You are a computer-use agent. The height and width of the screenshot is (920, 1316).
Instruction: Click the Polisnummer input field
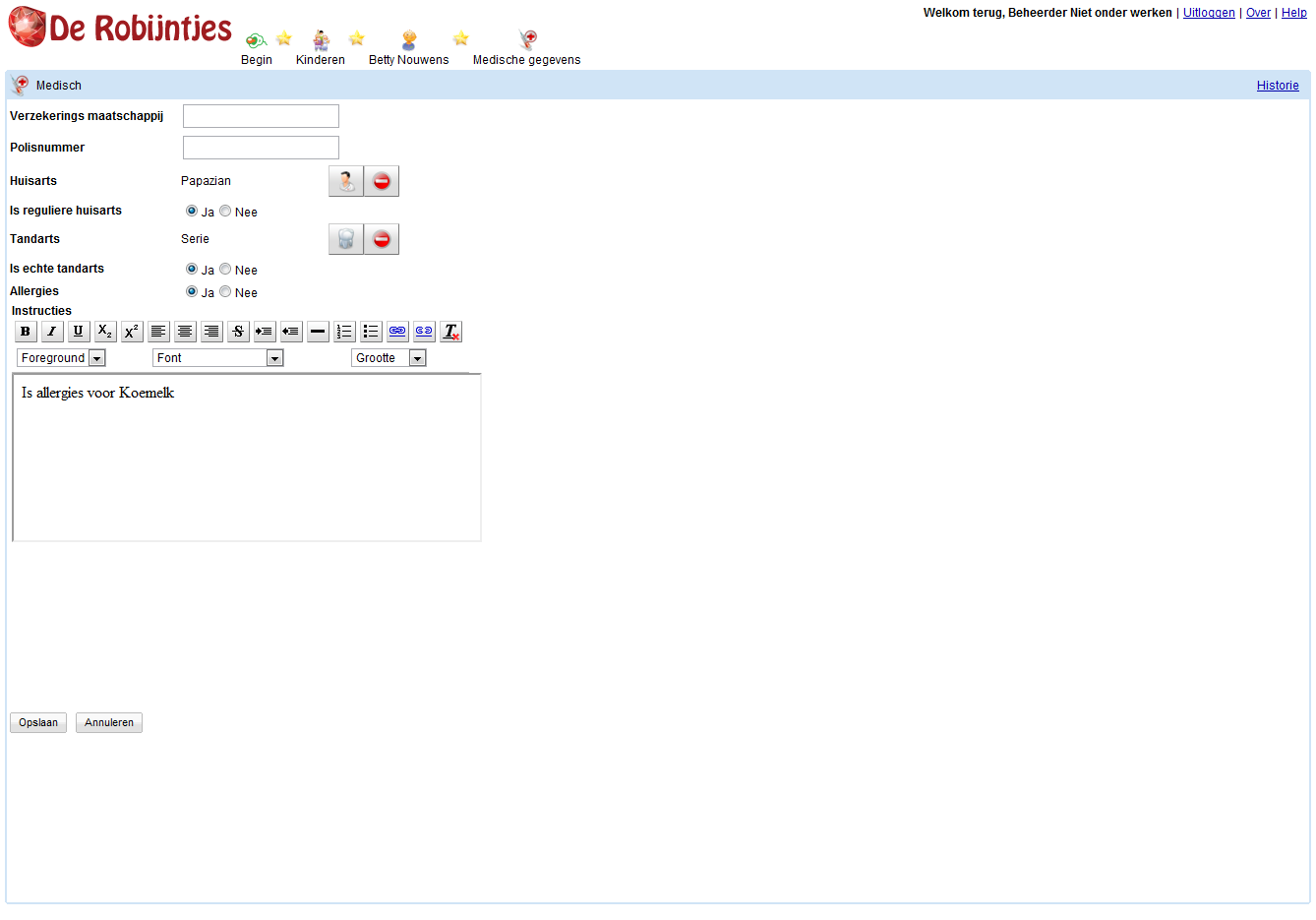[x=261, y=148]
